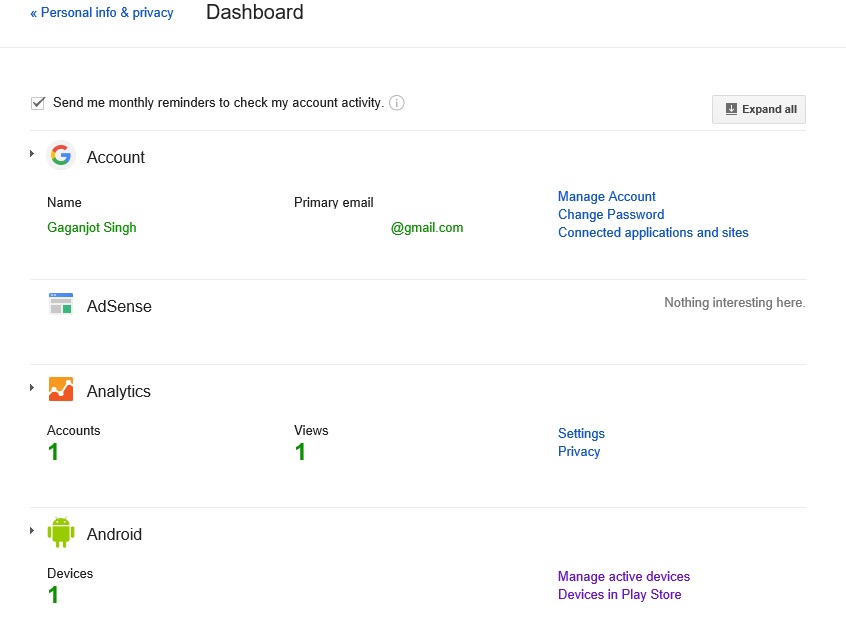Click the Analytics Views count 1
The image size is (846, 620).
[300, 452]
